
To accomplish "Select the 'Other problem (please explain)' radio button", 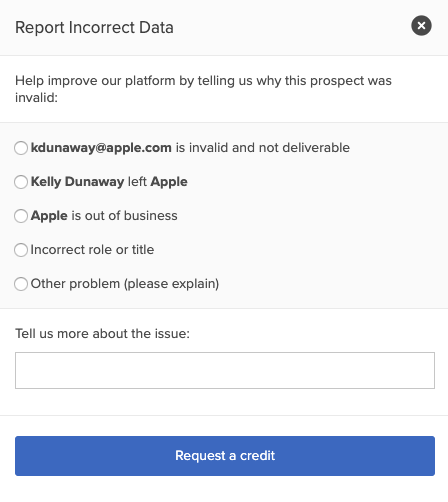I will (21, 284).
